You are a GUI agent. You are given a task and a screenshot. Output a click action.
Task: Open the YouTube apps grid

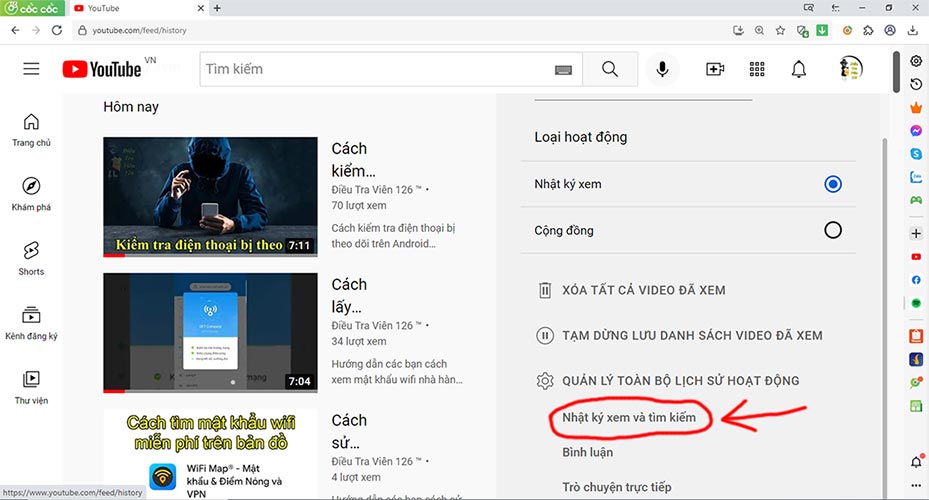(x=757, y=69)
